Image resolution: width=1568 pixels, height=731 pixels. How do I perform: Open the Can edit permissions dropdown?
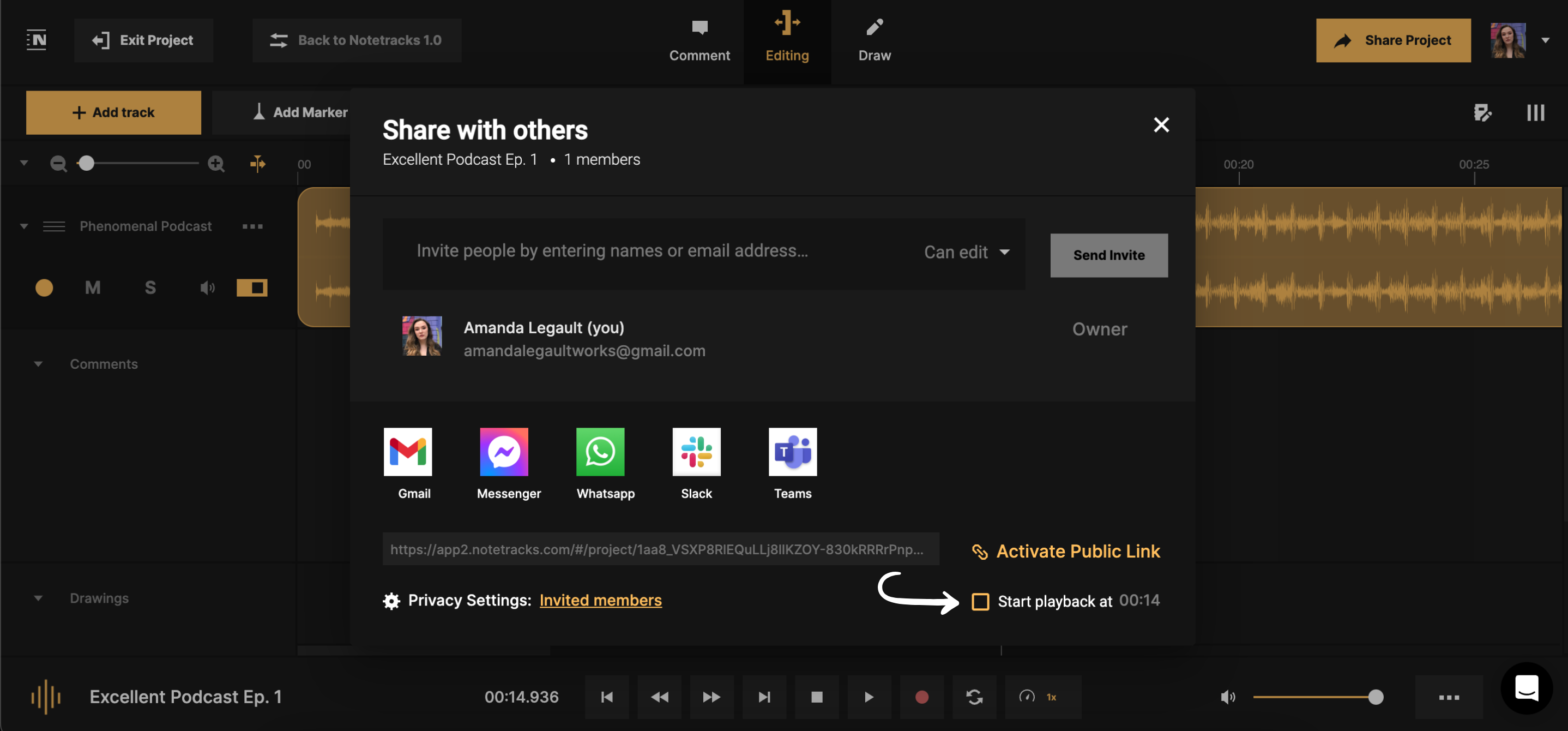pos(967,252)
